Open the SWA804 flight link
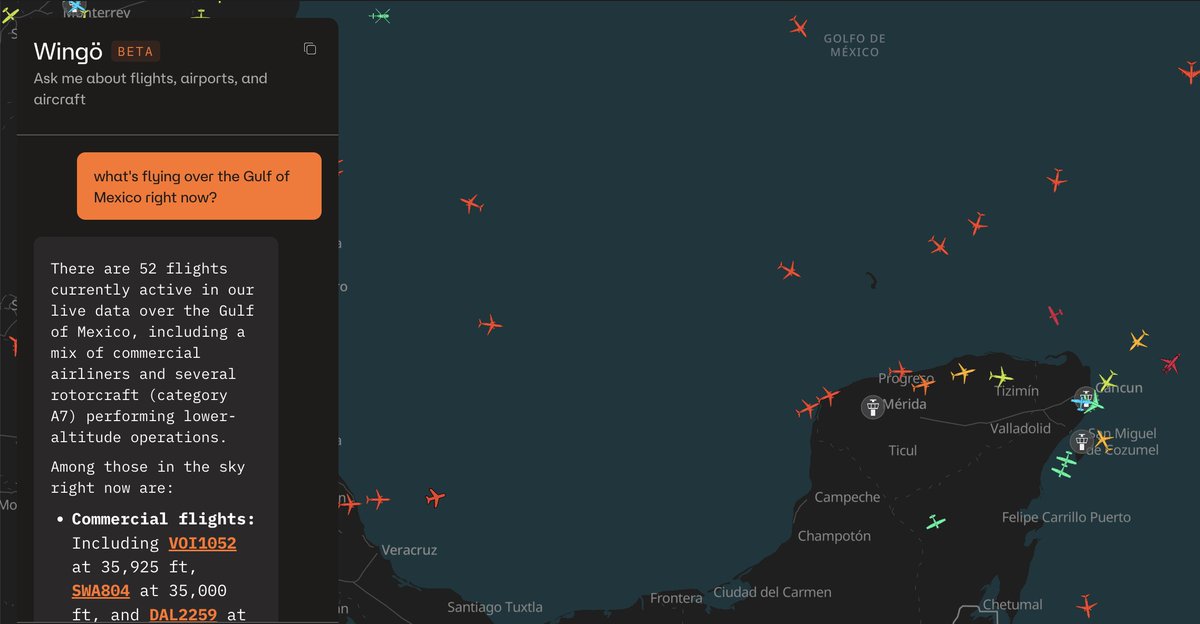Viewport: 1200px width, 624px height. click(x=101, y=590)
